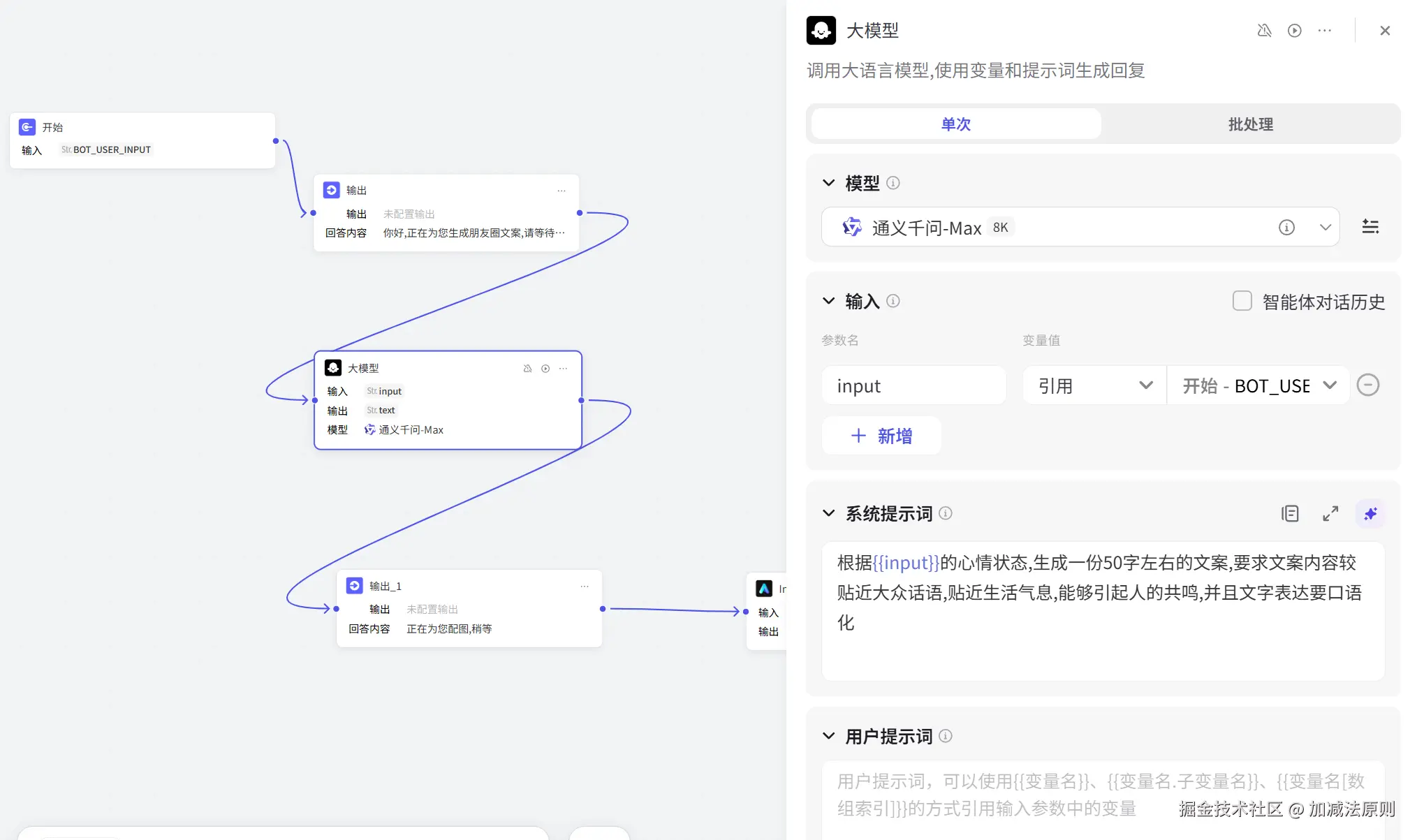Expand the system prompt to fullscreen

click(x=1330, y=513)
